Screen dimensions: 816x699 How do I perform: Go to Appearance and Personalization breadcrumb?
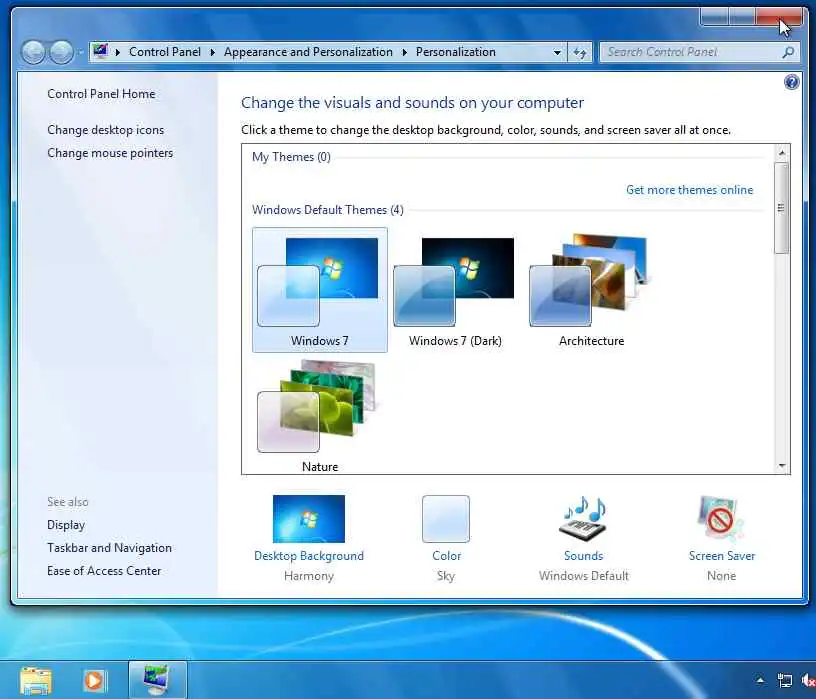point(308,52)
